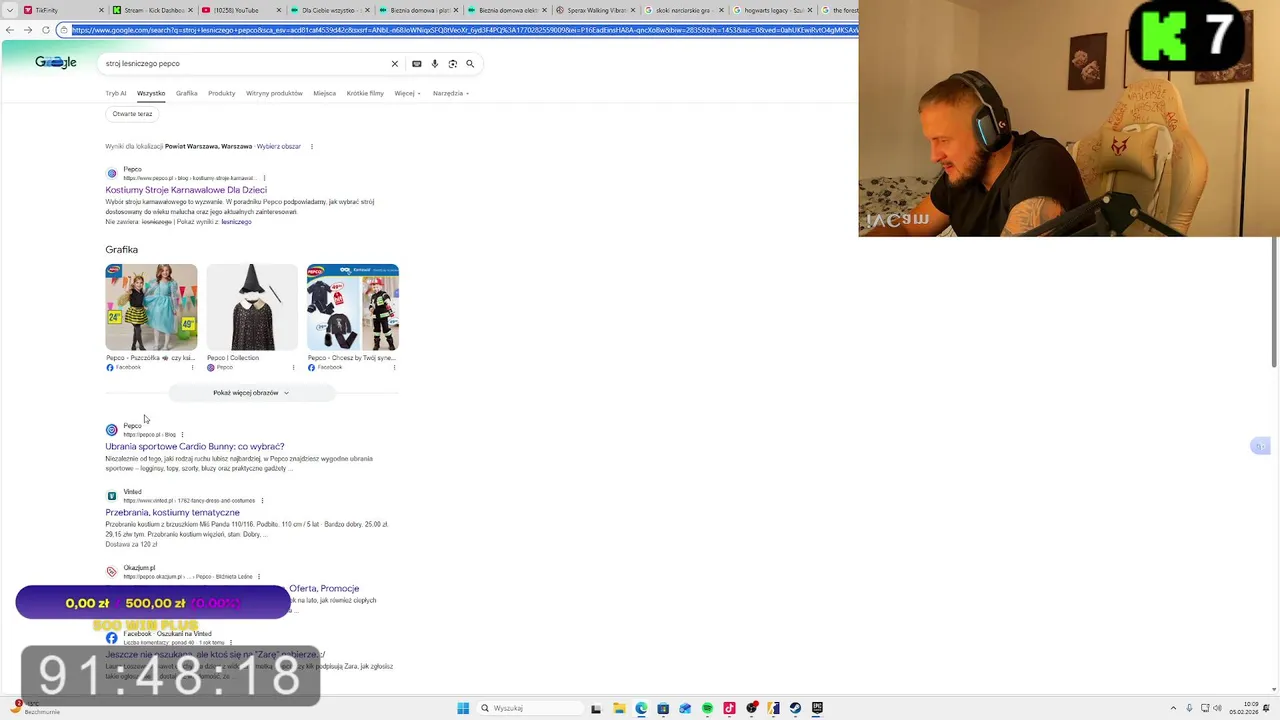Screen dimensions: 1280x720
Task: Click inside the Google search query field
Action: click(245, 63)
